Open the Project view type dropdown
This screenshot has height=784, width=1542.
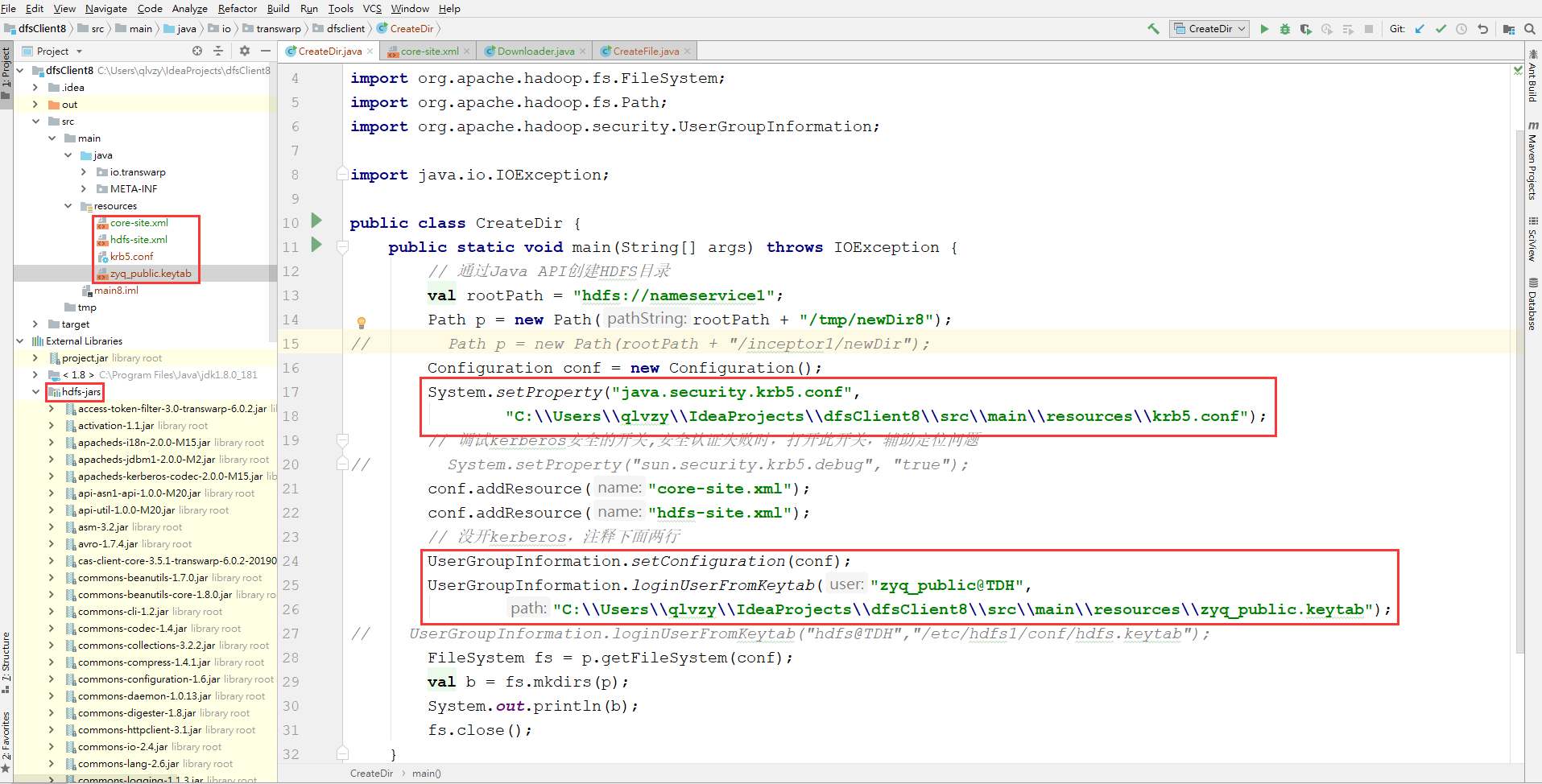pyautogui.click(x=79, y=52)
